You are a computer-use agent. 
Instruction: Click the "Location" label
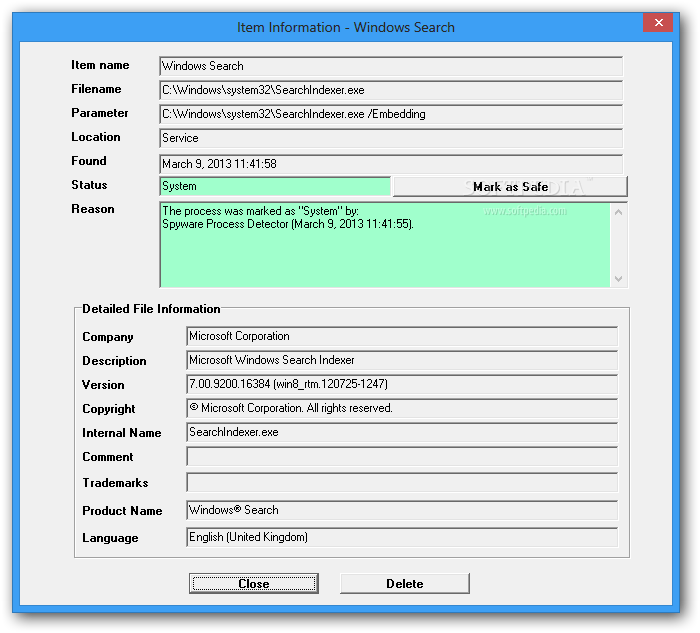click(x=96, y=137)
